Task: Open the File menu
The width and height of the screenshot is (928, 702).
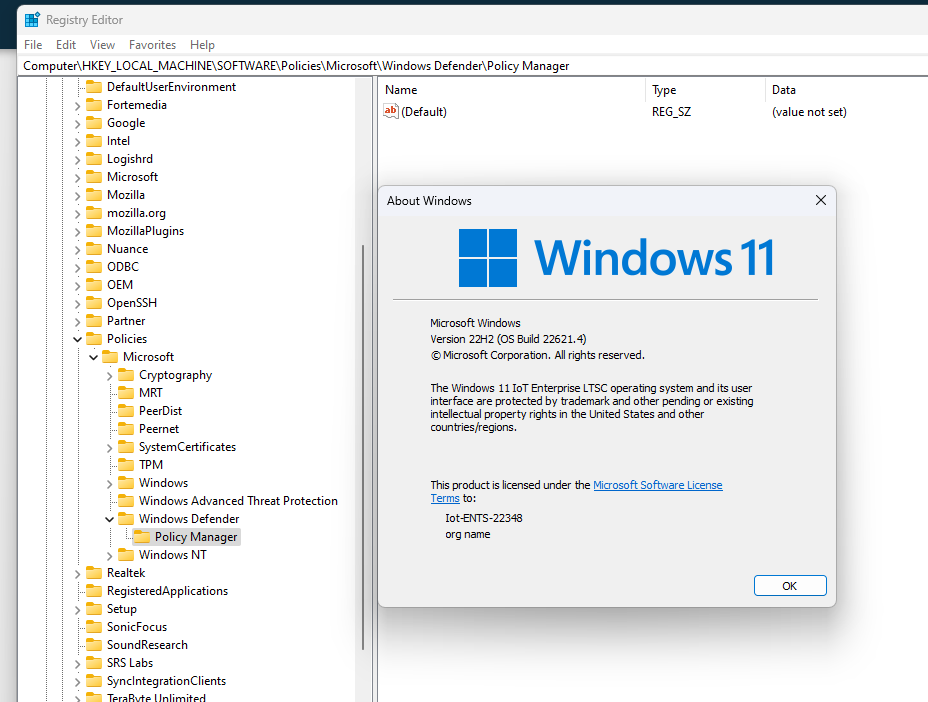Action: coord(33,45)
